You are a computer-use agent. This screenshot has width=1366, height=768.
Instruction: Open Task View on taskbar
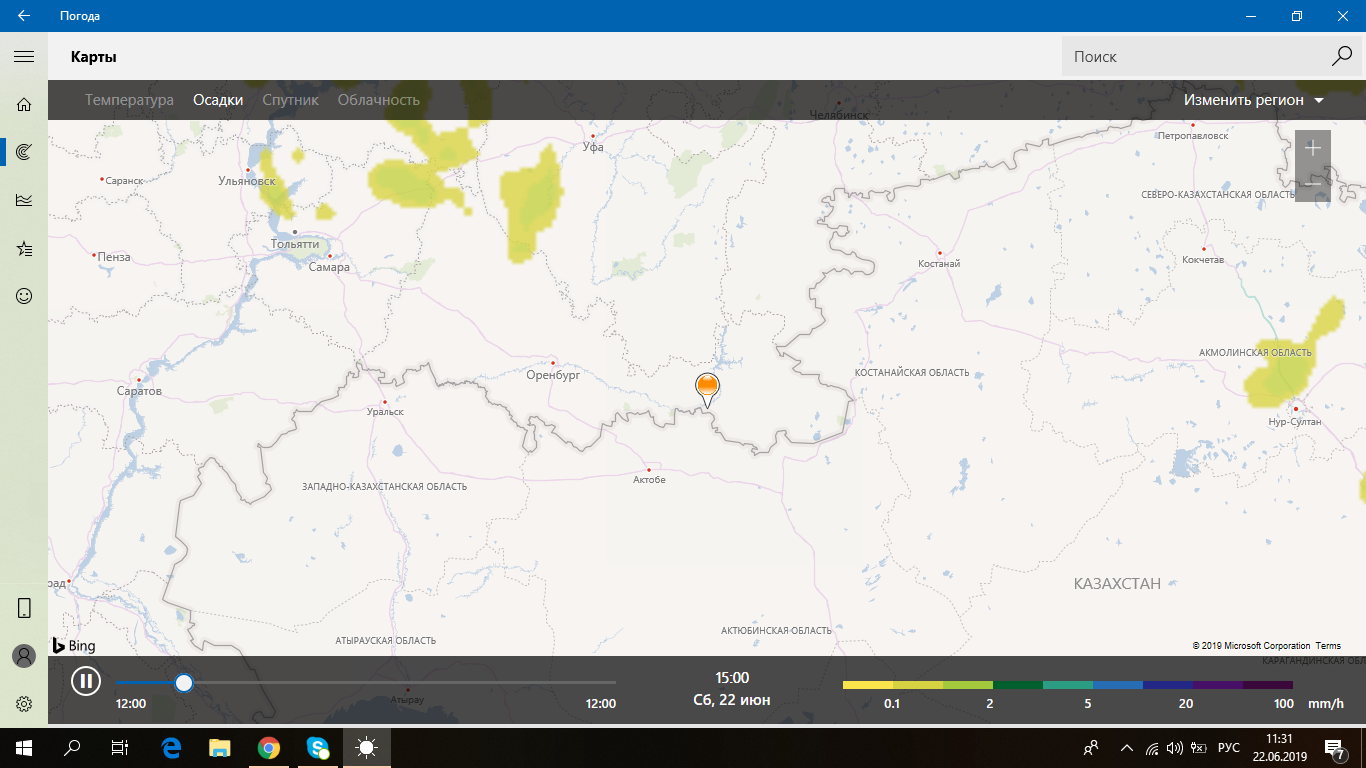120,747
